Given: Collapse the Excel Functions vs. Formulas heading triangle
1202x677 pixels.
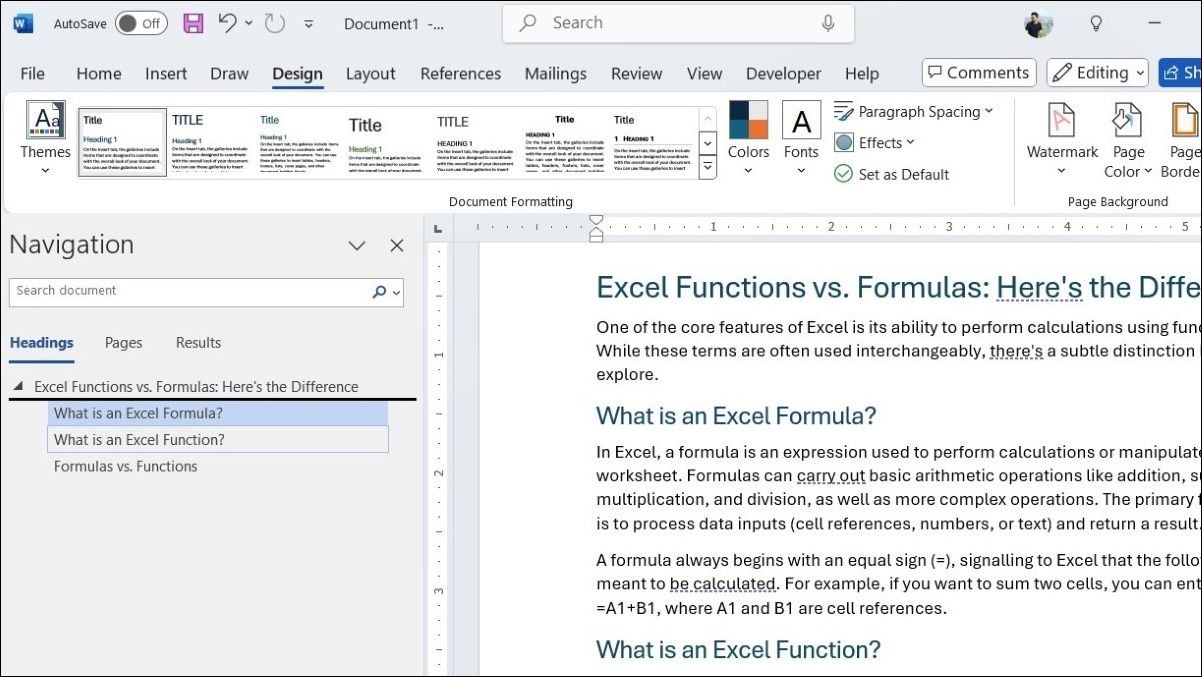Looking at the screenshot, I should (20, 387).
